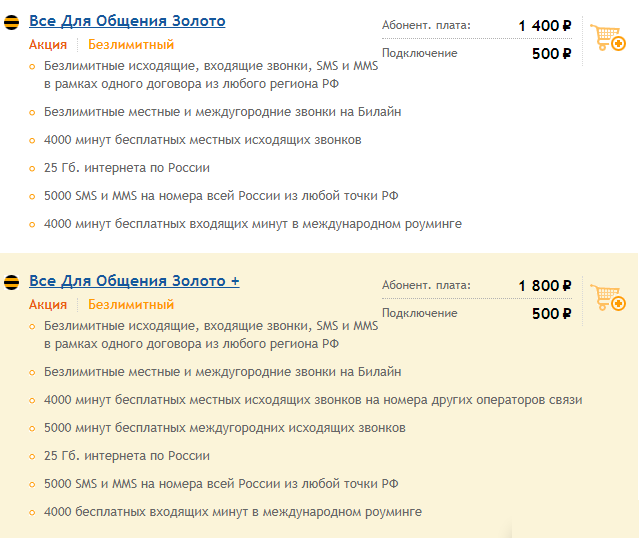Click the 1 800 ₽ subscription fee price
Screen dimensions: 640x538
click(x=545, y=286)
